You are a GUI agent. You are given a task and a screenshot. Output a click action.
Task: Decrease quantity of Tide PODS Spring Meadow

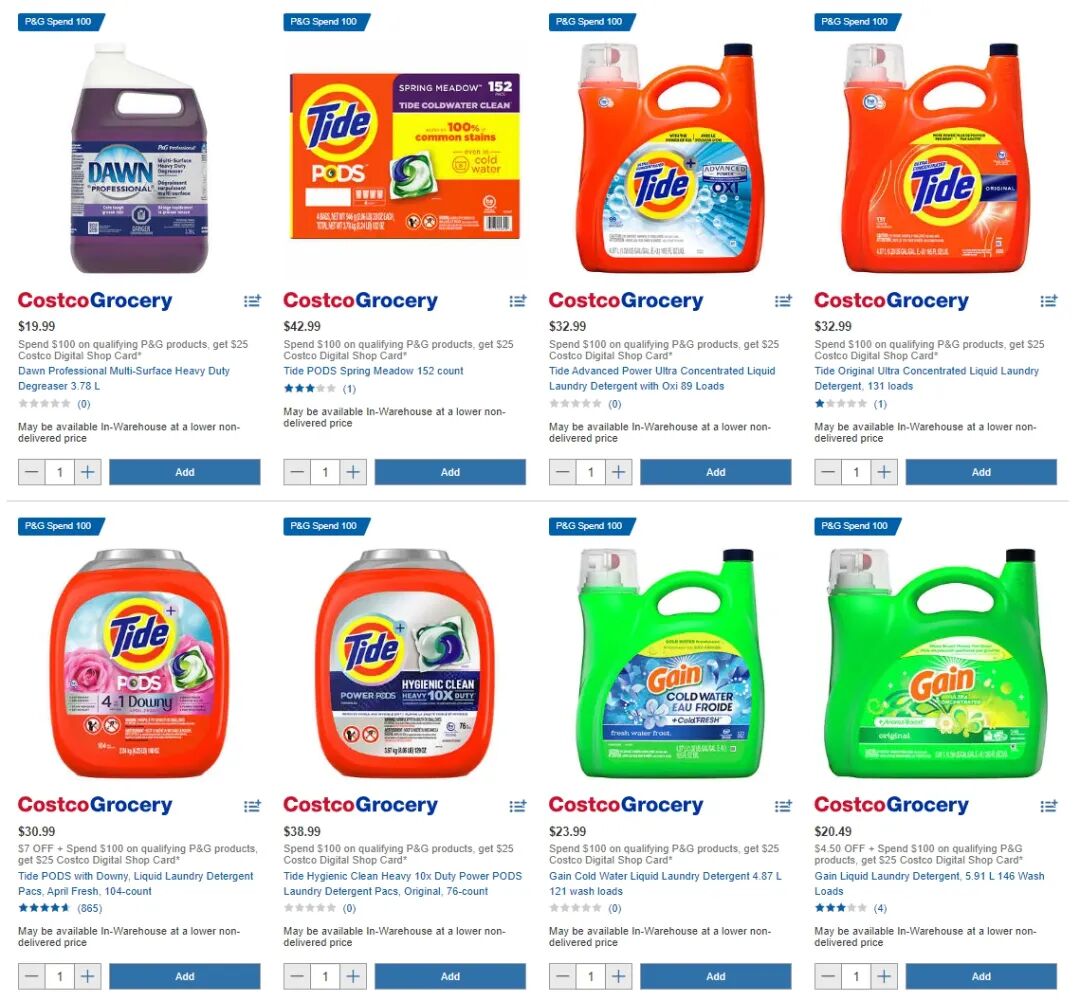click(297, 472)
